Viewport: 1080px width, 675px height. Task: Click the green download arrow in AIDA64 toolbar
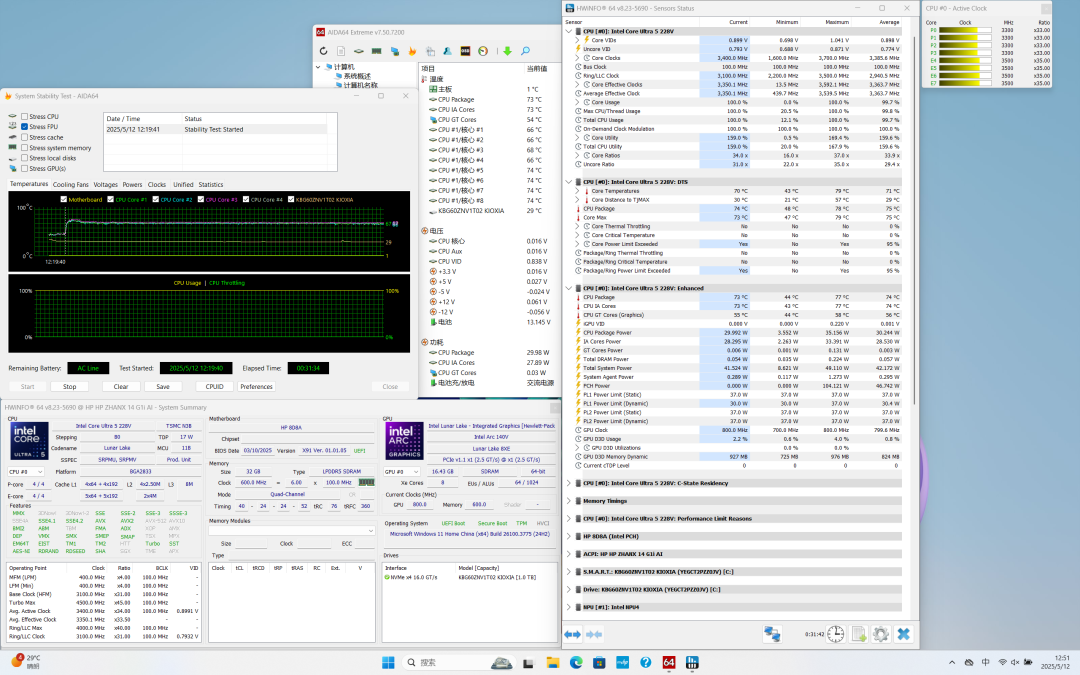508,51
